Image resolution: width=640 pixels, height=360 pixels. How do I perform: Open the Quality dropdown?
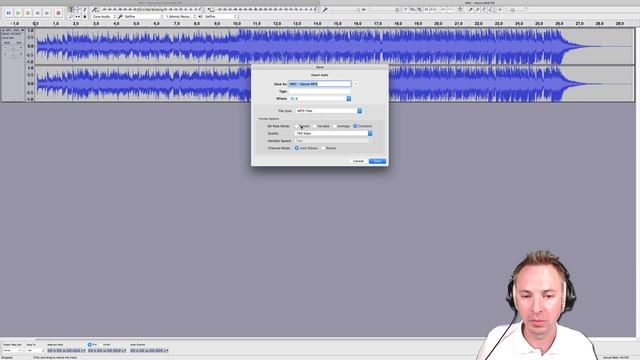point(333,133)
